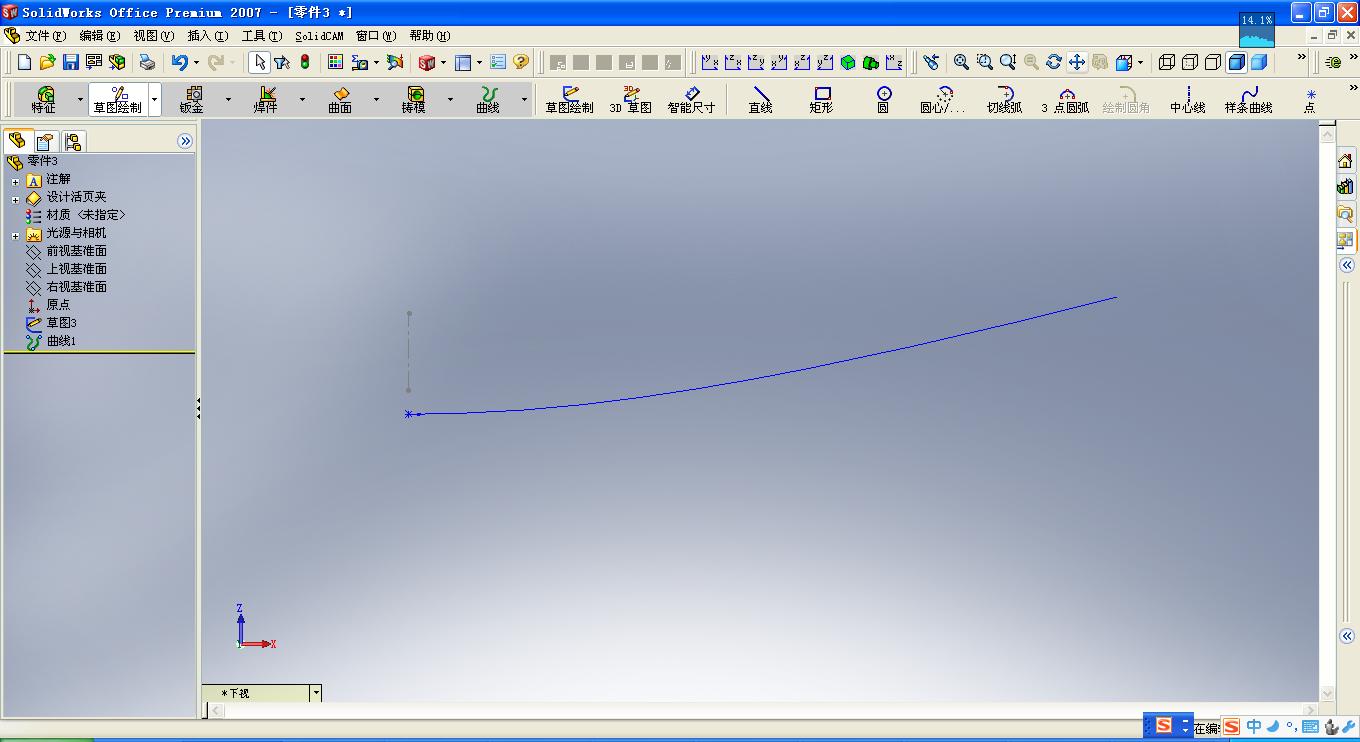Select the Tangent Arc (切线弧) tool

[x=1004, y=100]
